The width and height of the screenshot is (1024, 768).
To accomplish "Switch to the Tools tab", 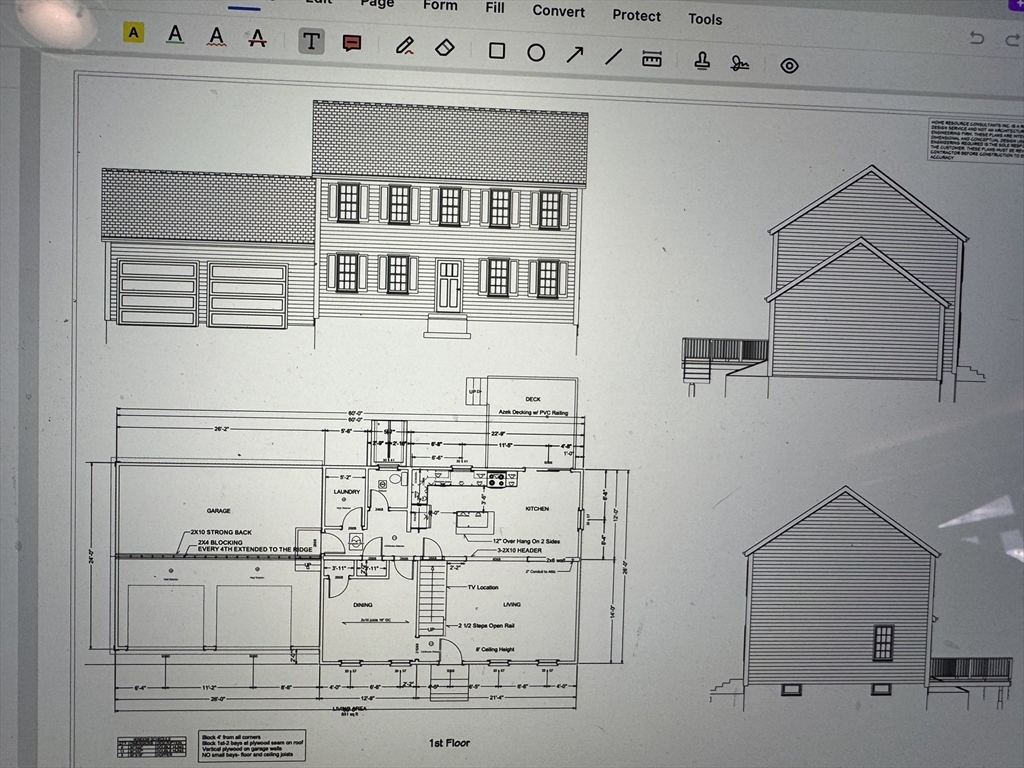I will point(705,19).
